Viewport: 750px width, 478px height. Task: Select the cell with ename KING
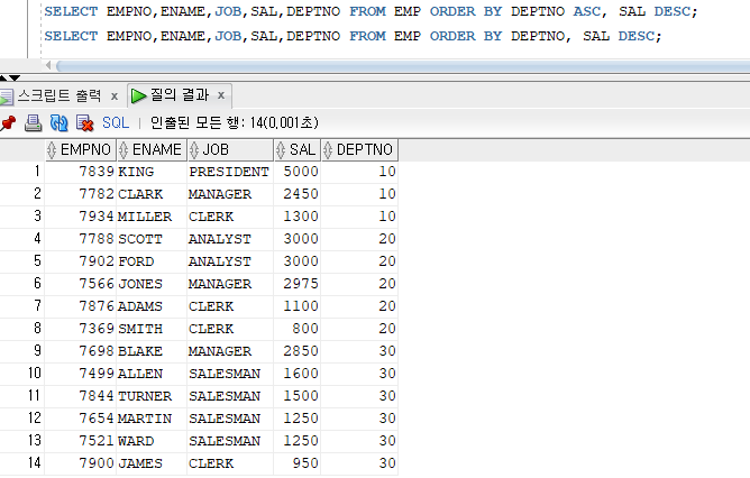[x=151, y=172]
